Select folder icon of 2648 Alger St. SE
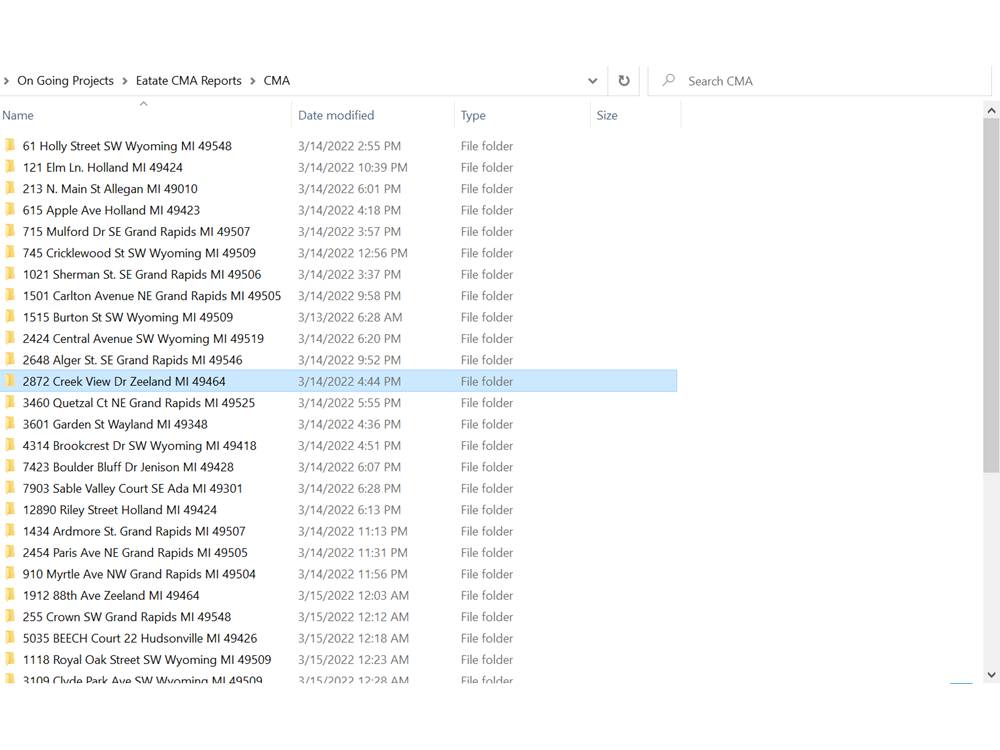Image resolution: width=1000 pixels, height=750 pixels. (10, 360)
